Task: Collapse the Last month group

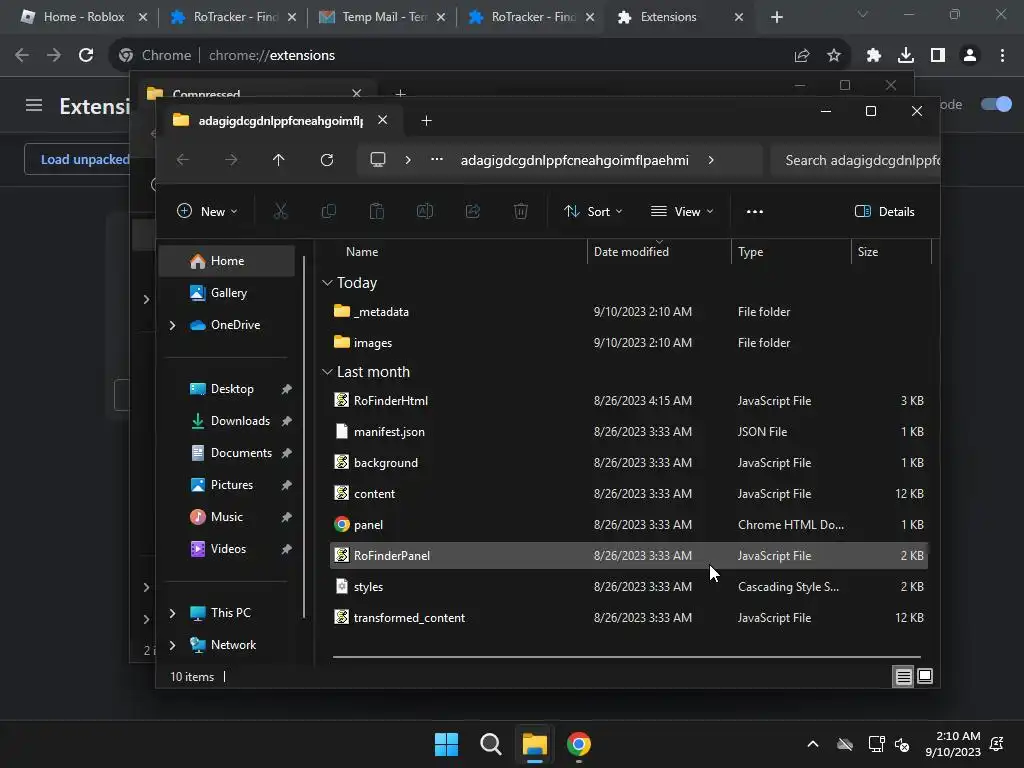Action: click(x=327, y=372)
